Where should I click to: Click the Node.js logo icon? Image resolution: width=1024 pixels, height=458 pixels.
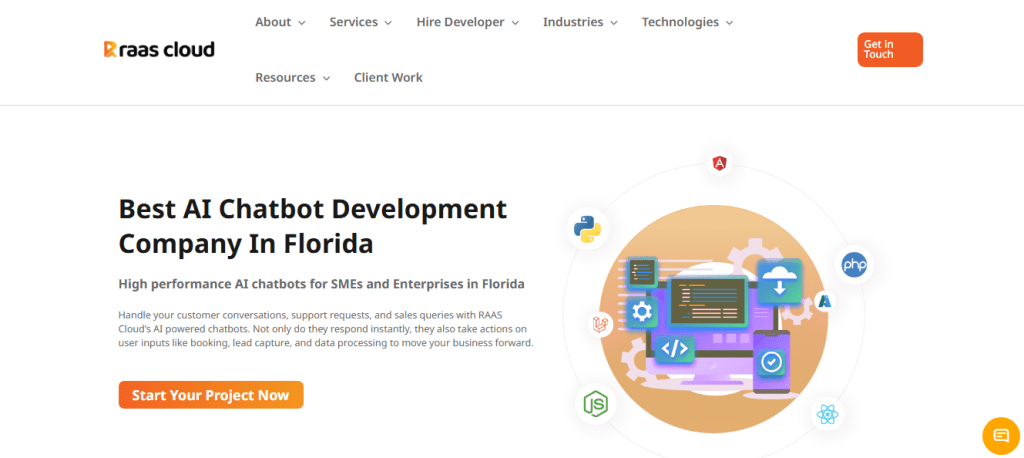(596, 404)
